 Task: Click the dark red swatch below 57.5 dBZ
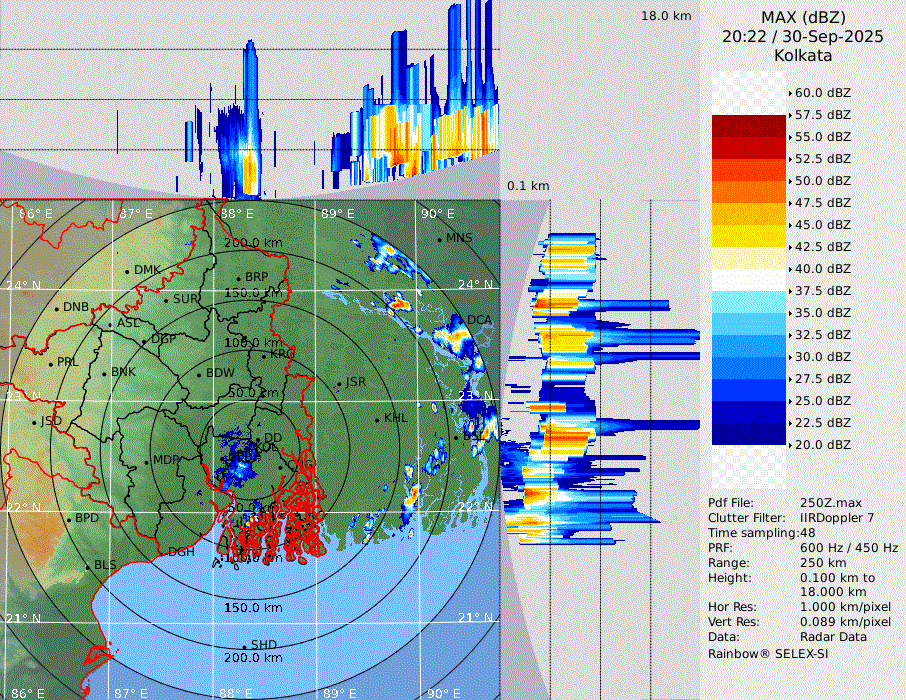pyautogui.click(x=749, y=126)
